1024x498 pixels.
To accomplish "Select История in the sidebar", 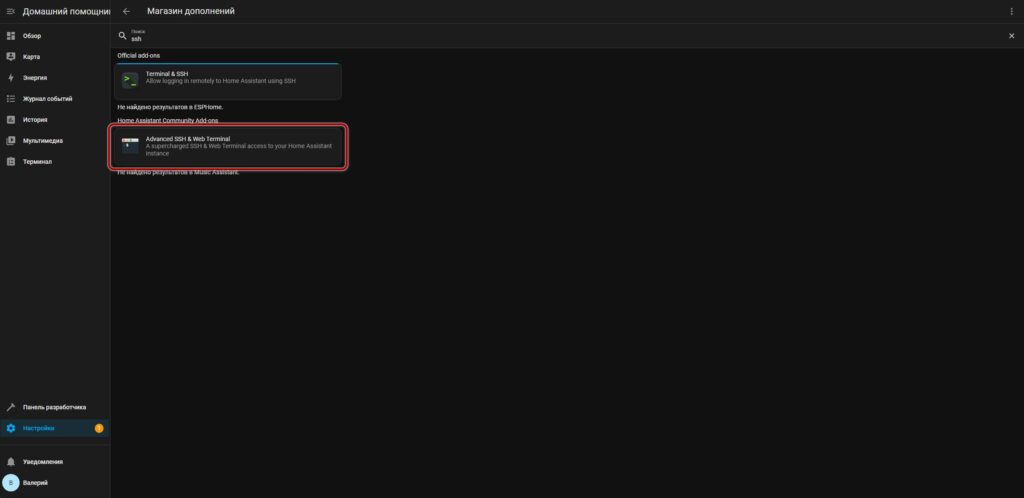I will (35, 119).
